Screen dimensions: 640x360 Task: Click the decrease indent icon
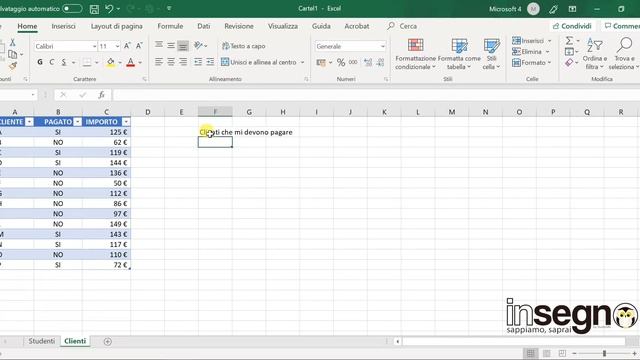[x=198, y=62]
